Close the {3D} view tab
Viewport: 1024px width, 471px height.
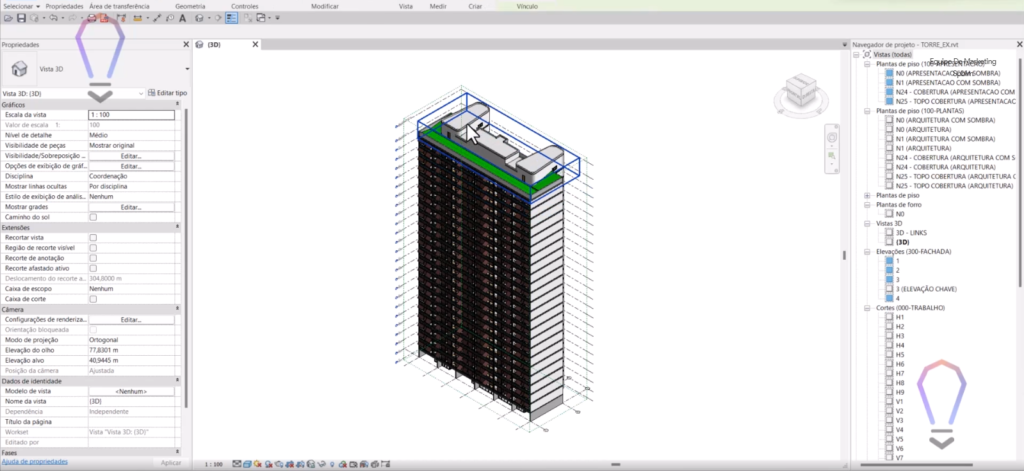click(x=255, y=44)
